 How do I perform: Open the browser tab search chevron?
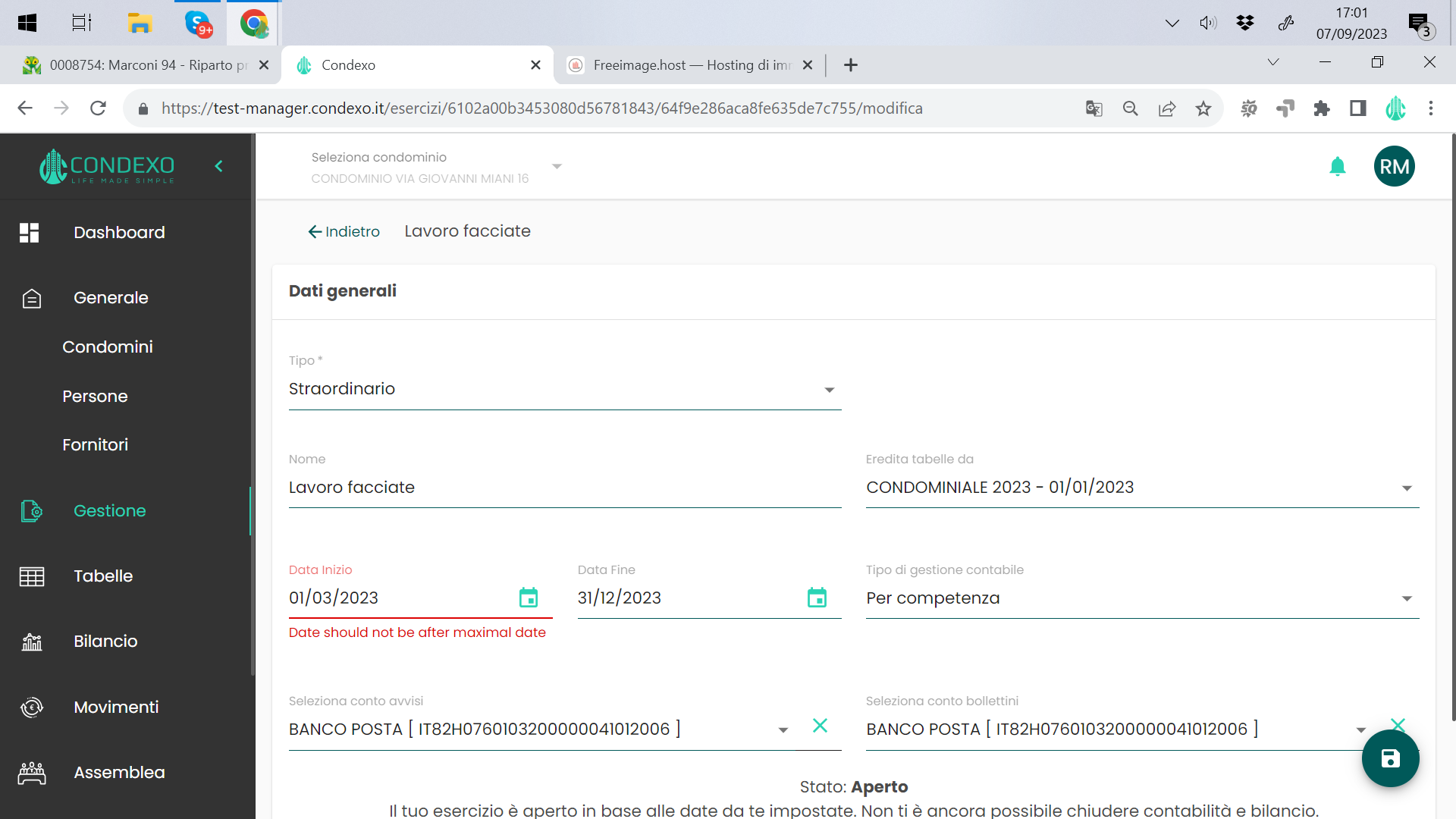[x=1273, y=62]
